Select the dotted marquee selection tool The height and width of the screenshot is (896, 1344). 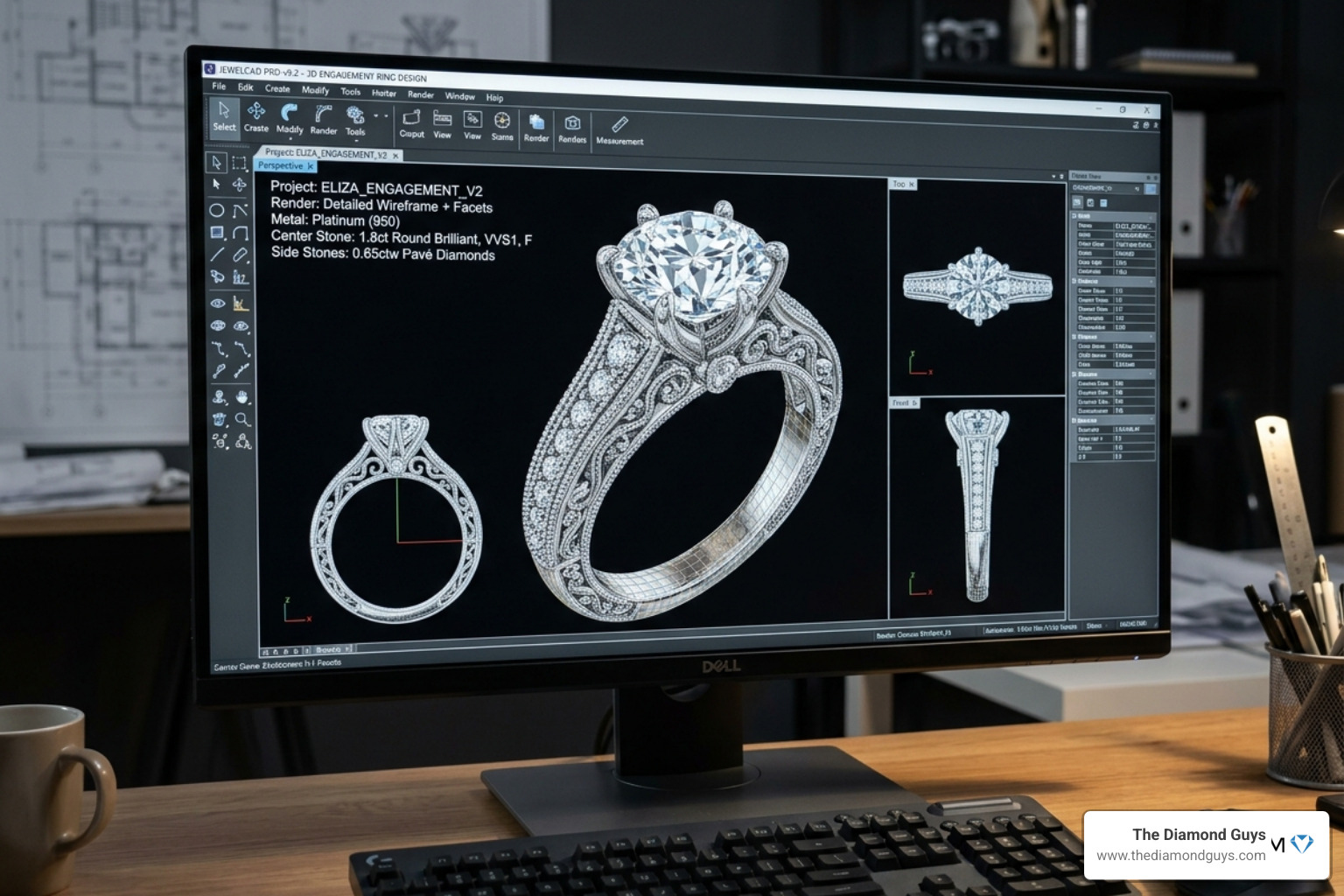tap(239, 164)
